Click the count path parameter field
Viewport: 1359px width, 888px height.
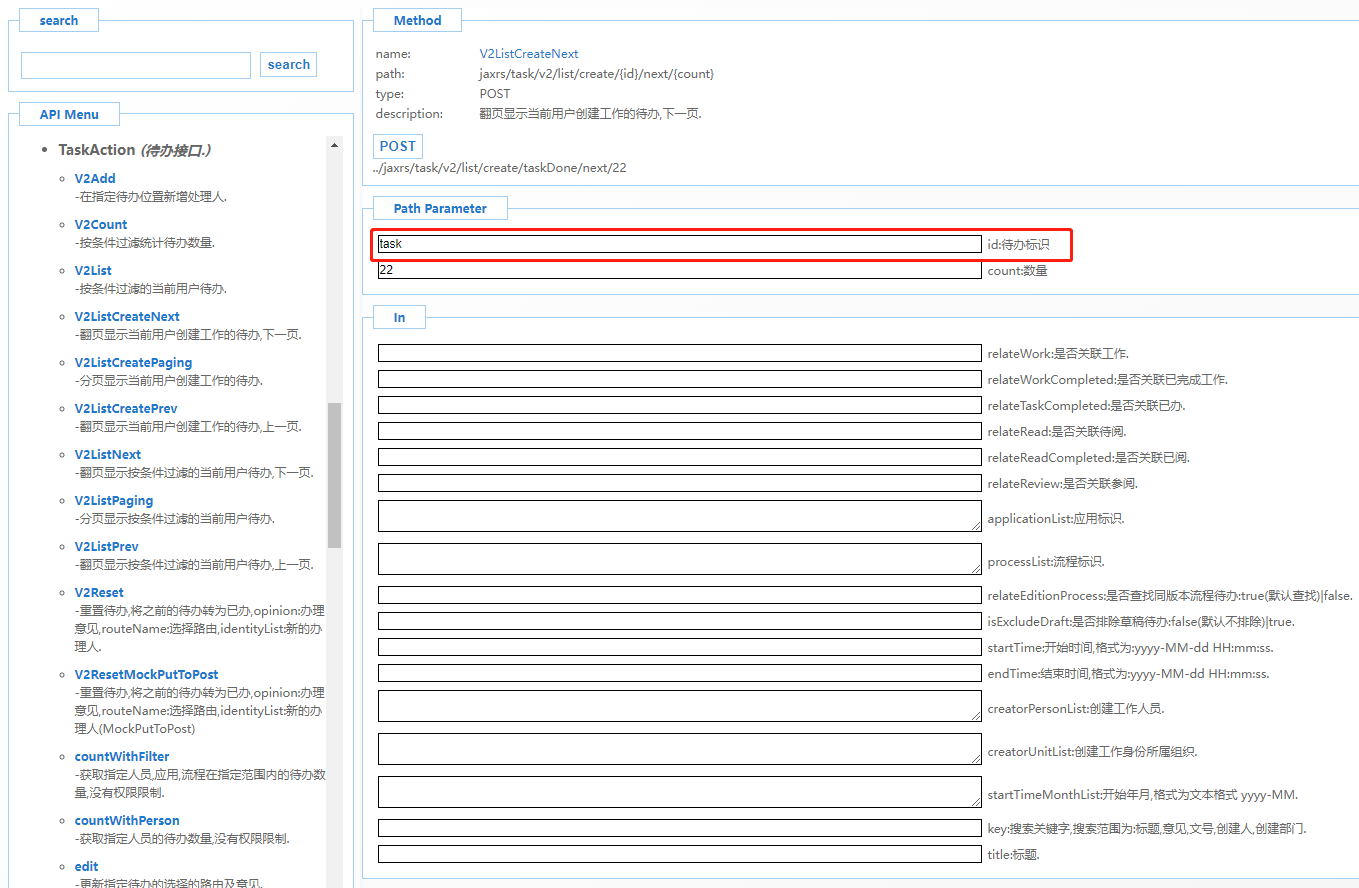tap(679, 271)
